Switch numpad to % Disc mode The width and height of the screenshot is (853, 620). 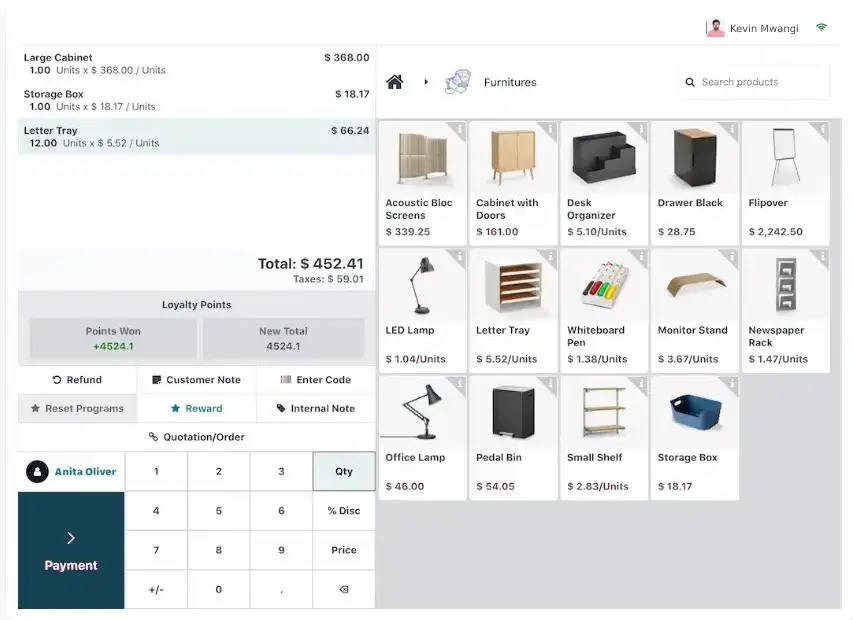coord(343,511)
